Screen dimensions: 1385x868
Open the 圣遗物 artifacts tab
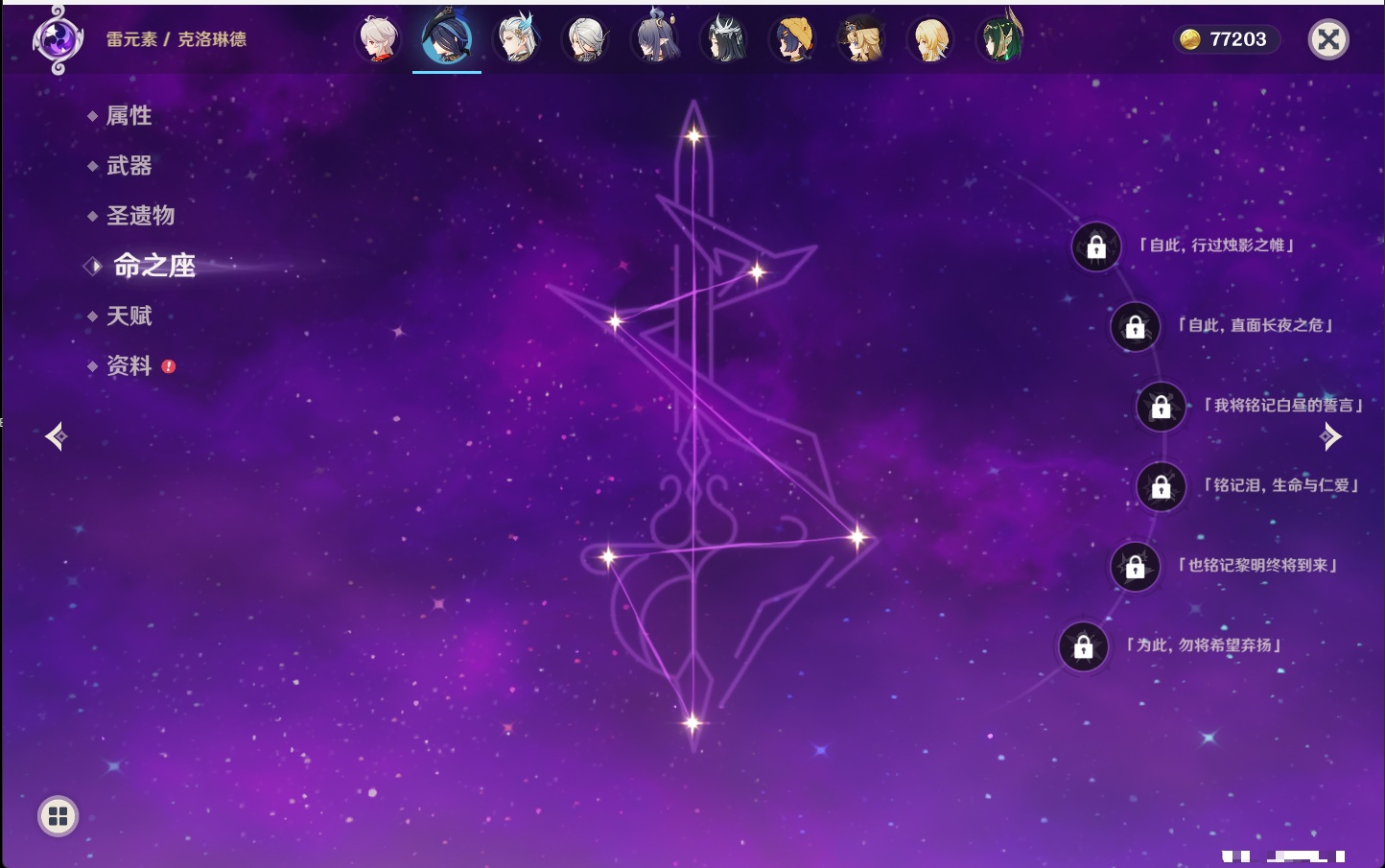coord(140,216)
